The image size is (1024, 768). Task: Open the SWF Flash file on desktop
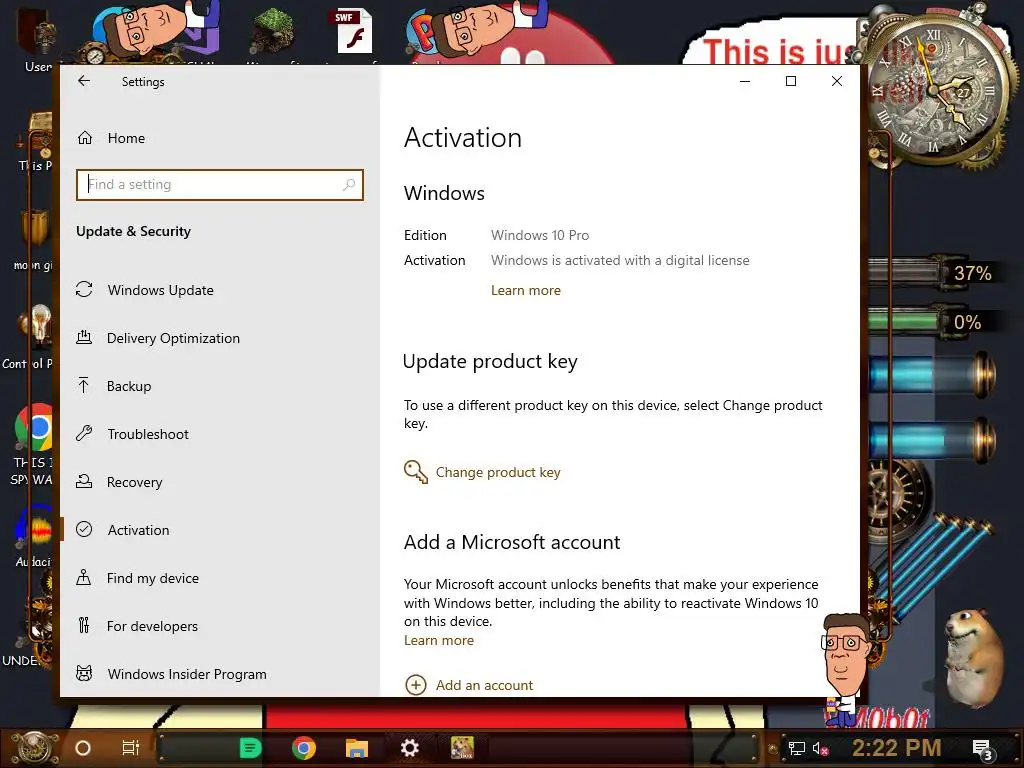click(354, 31)
